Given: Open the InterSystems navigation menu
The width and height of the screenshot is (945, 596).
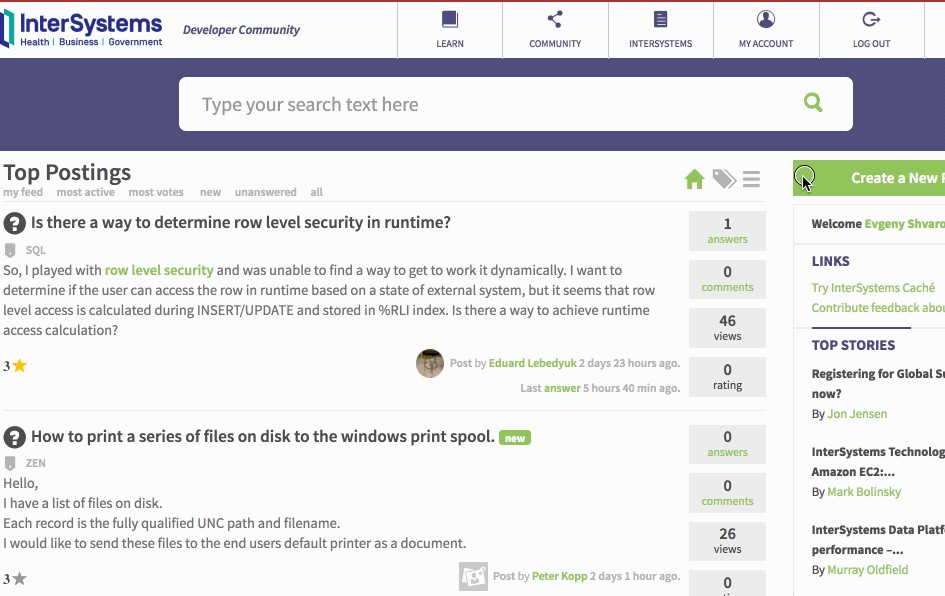Looking at the screenshot, I should pyautogui.click(x=660, y=28).
